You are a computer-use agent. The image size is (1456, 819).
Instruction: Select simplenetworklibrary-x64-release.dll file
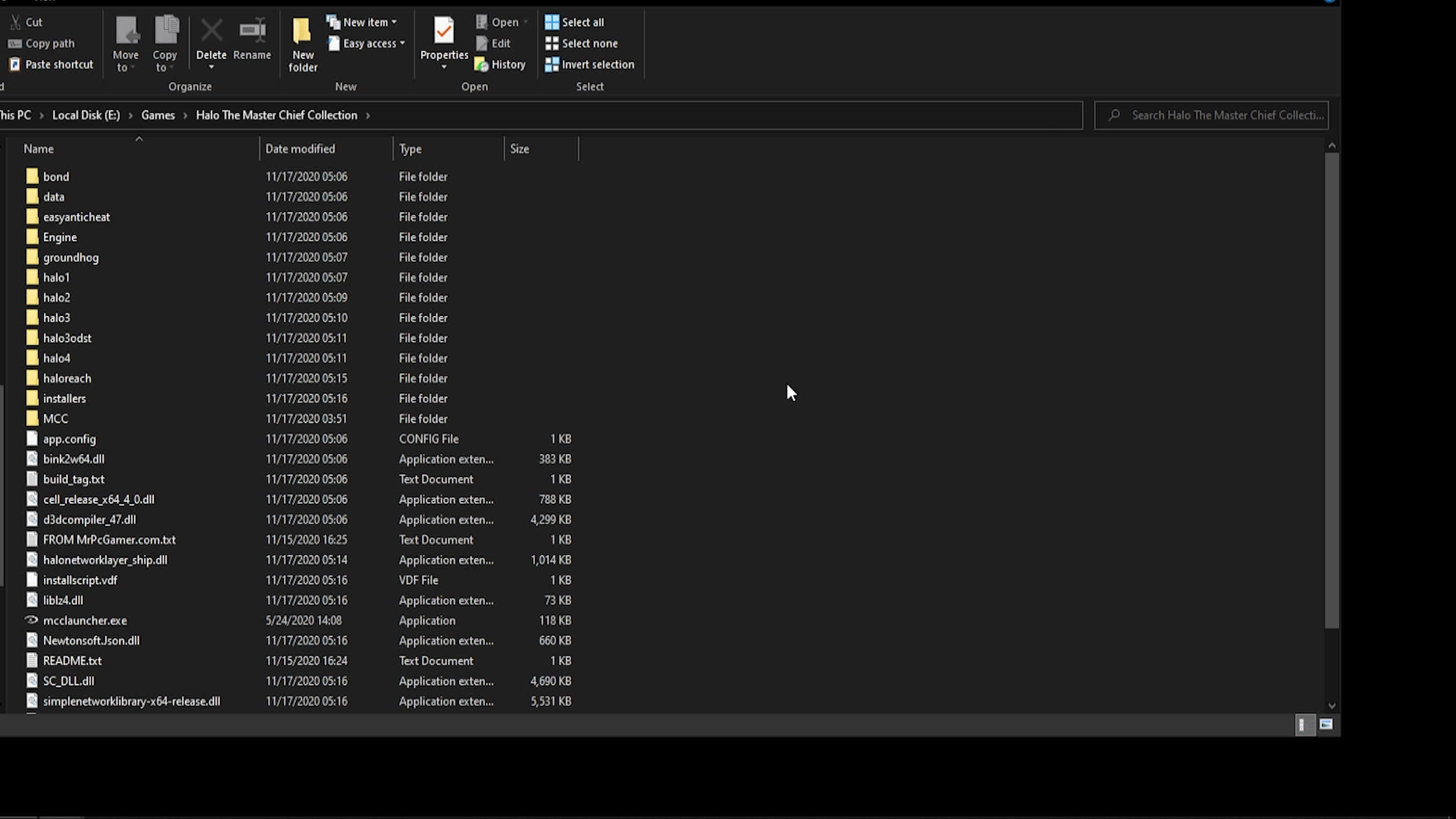[x=131, y=701]
